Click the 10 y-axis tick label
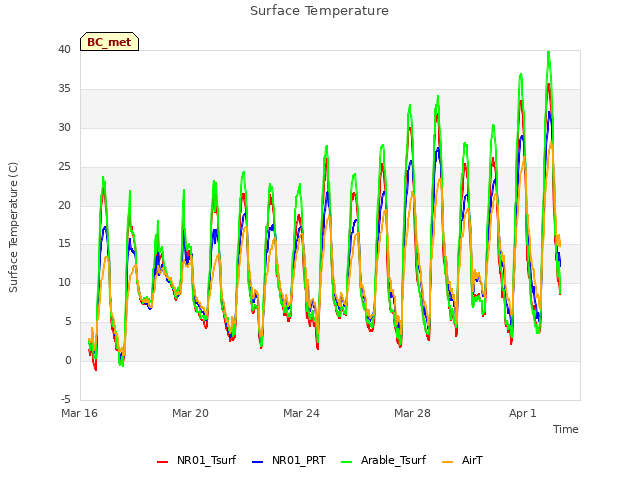This screenshot has width=640, height=480. (64, 282)
